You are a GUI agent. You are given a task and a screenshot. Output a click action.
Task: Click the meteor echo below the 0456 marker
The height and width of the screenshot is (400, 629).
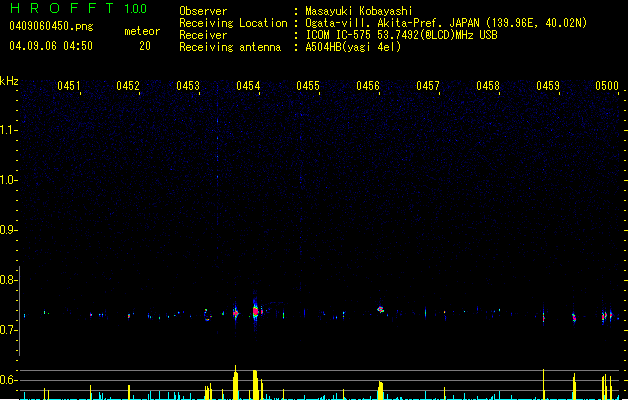[380, 309]
